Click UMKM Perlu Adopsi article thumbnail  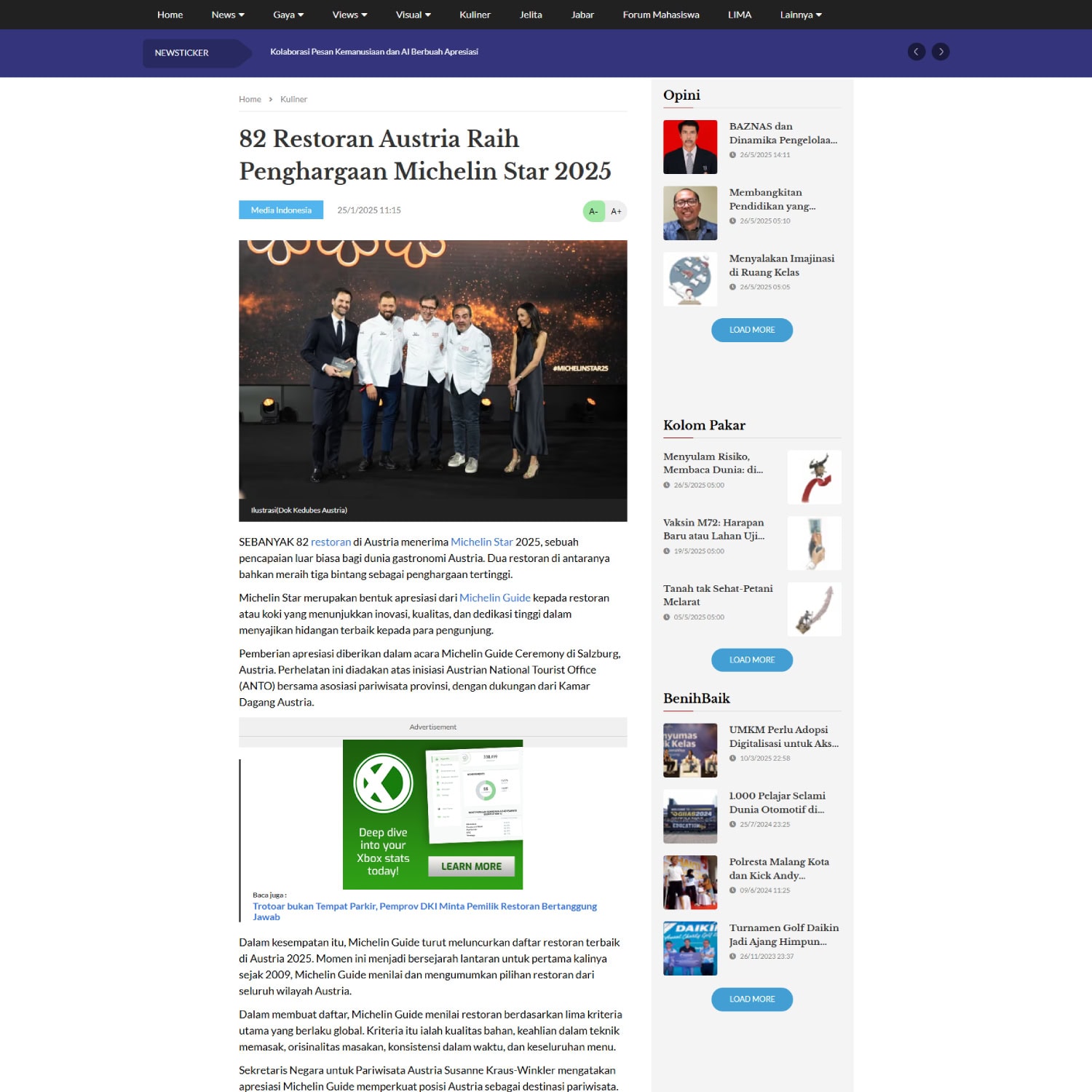[690, 751]
